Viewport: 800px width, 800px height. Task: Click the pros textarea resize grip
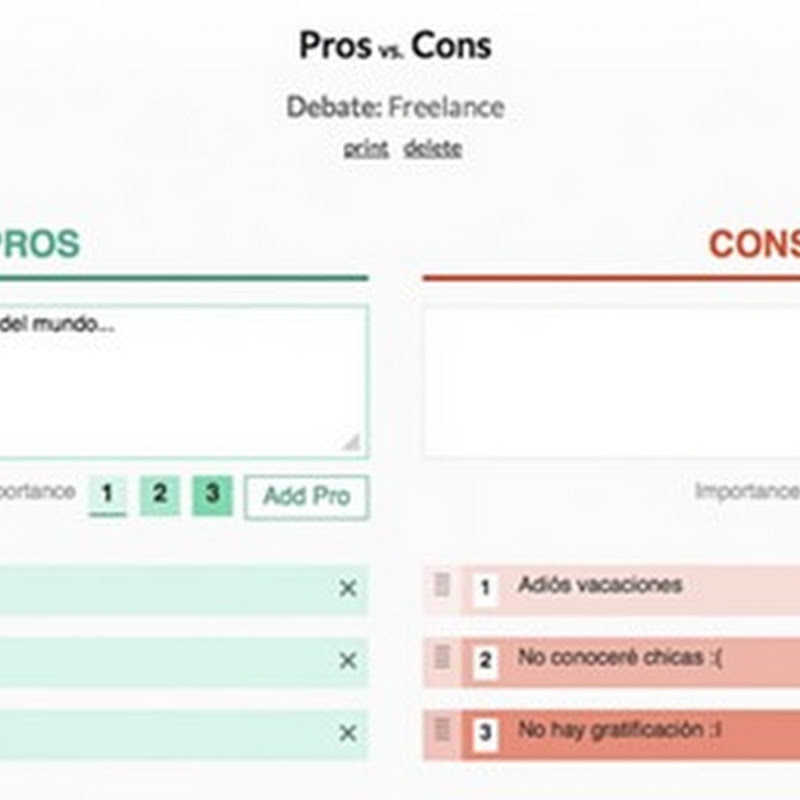pyautogui.click(x=350, y=441)
